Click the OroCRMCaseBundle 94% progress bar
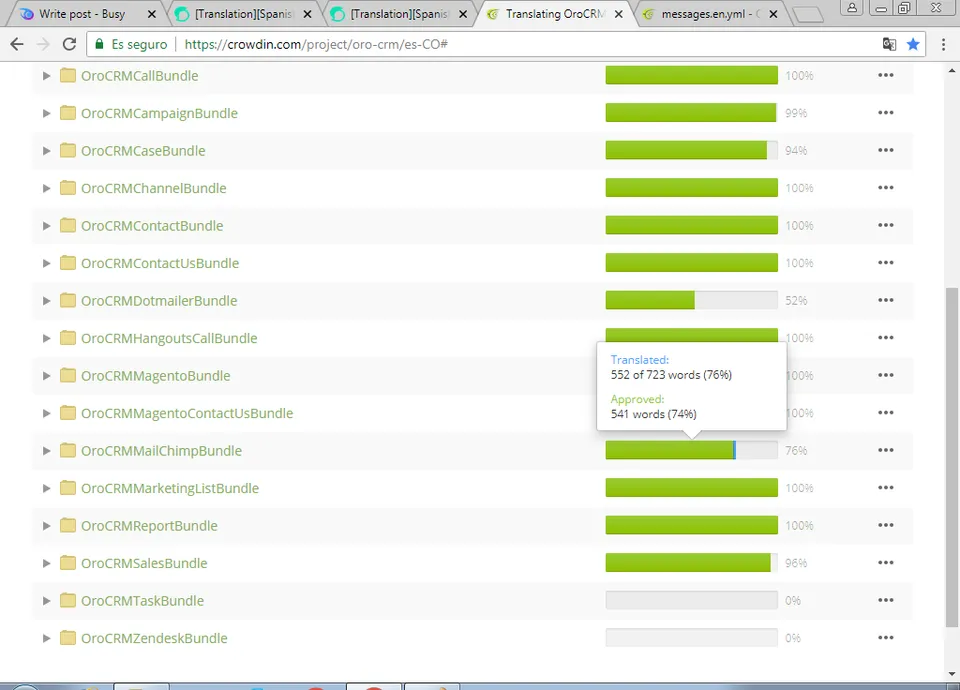Screen dimensions: 960x690 [x=691, y=150]
